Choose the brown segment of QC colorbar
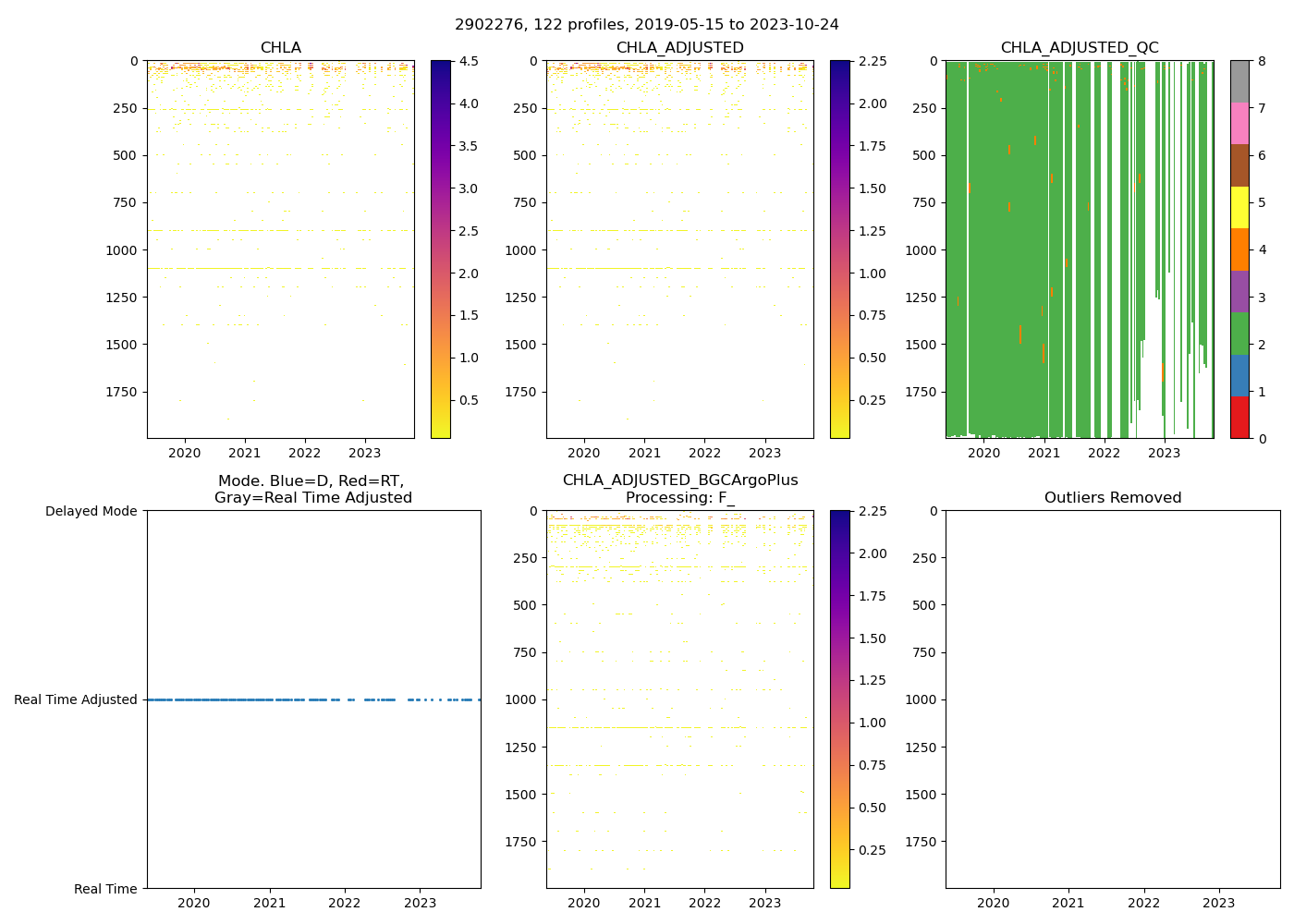Viewport: 1294px width, 924px height. 1239,165
